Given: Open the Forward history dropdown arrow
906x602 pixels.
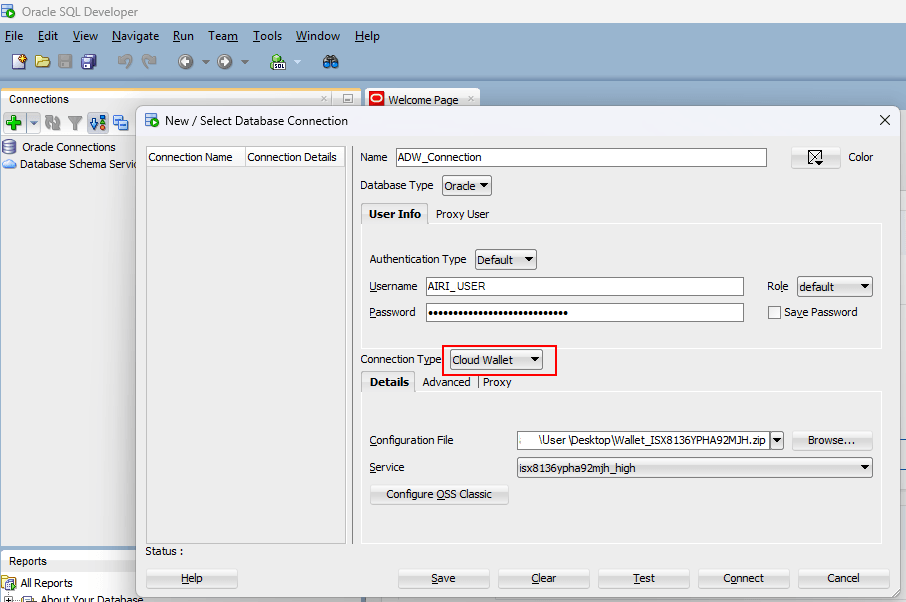Looking at the screenshot, I should pyautogui.click(x=245, y=62).
